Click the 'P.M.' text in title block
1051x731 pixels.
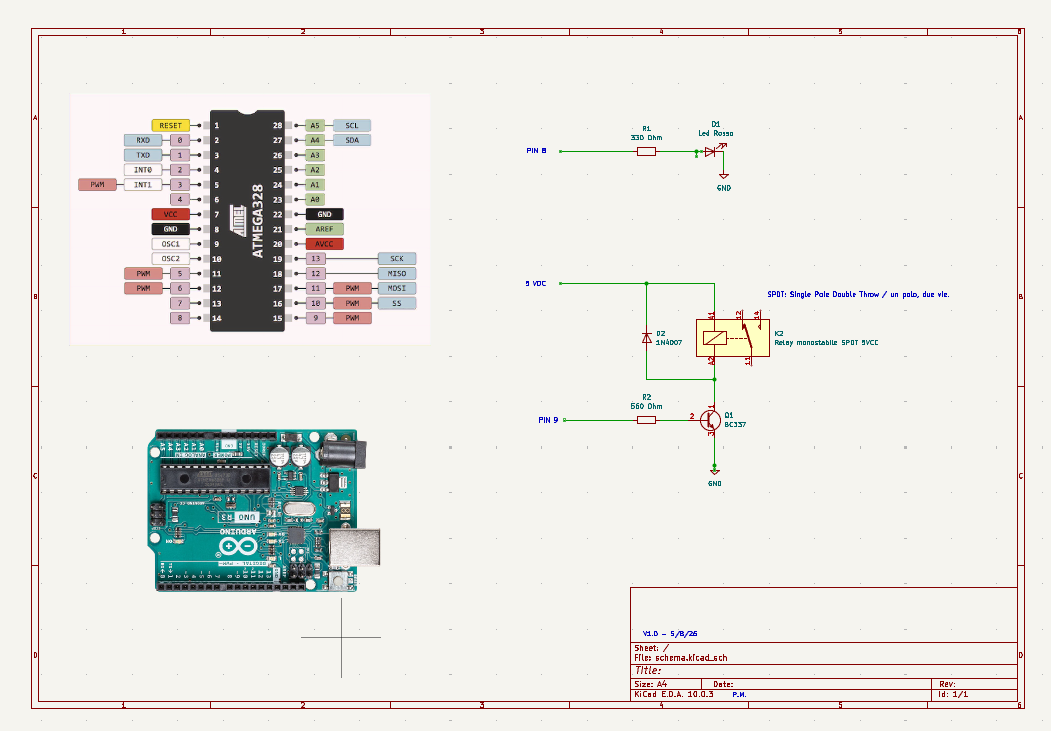point(739,694)
